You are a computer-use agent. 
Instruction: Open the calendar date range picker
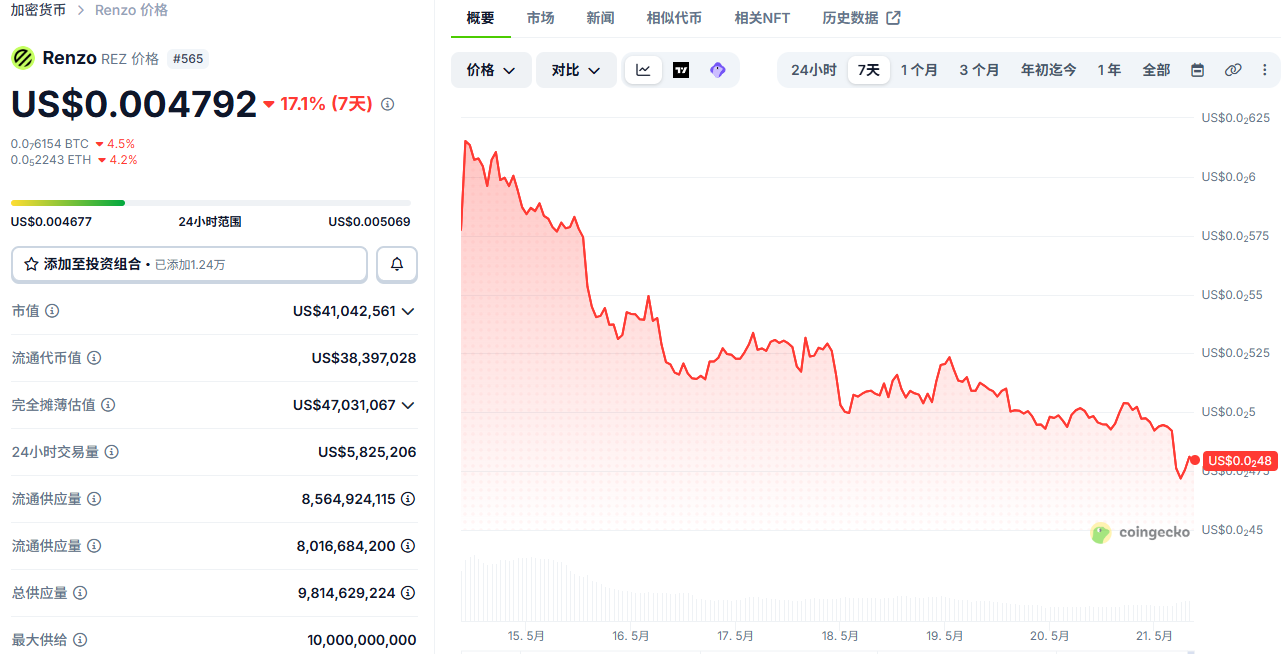click(x=1197, y=70)
